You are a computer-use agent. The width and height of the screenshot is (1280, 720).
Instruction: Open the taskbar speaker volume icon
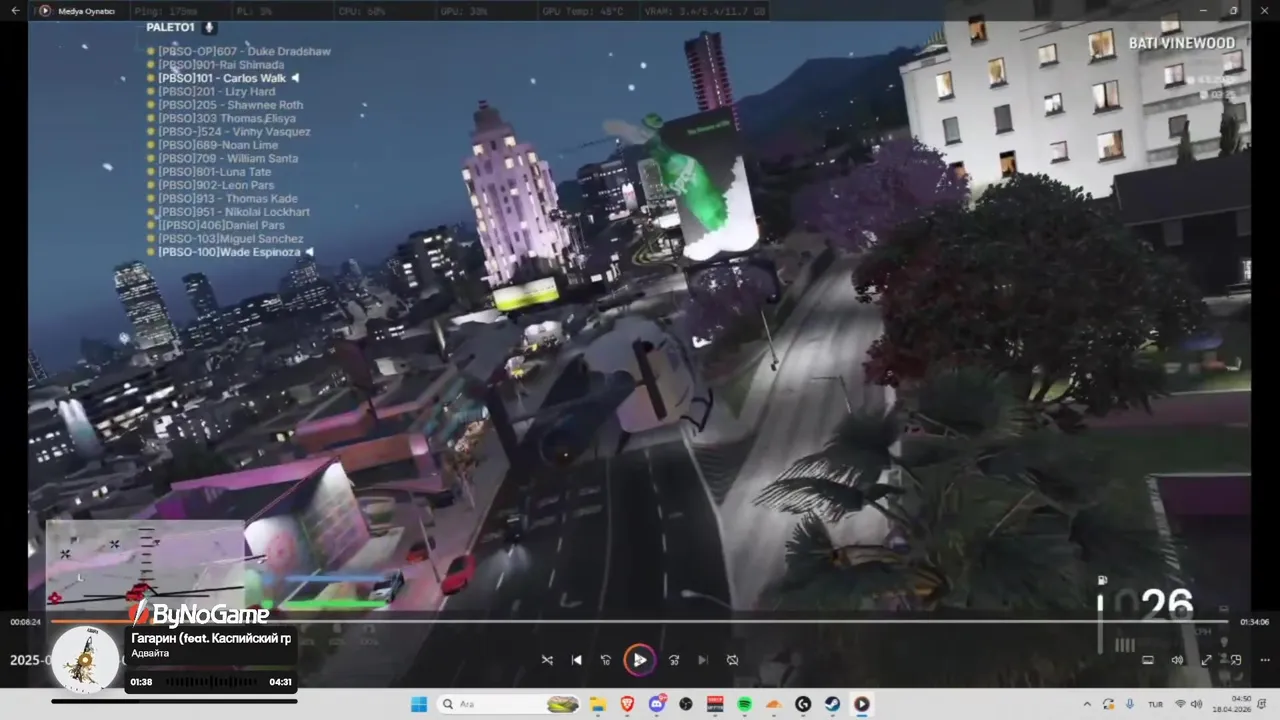[x=1197, y=704]
